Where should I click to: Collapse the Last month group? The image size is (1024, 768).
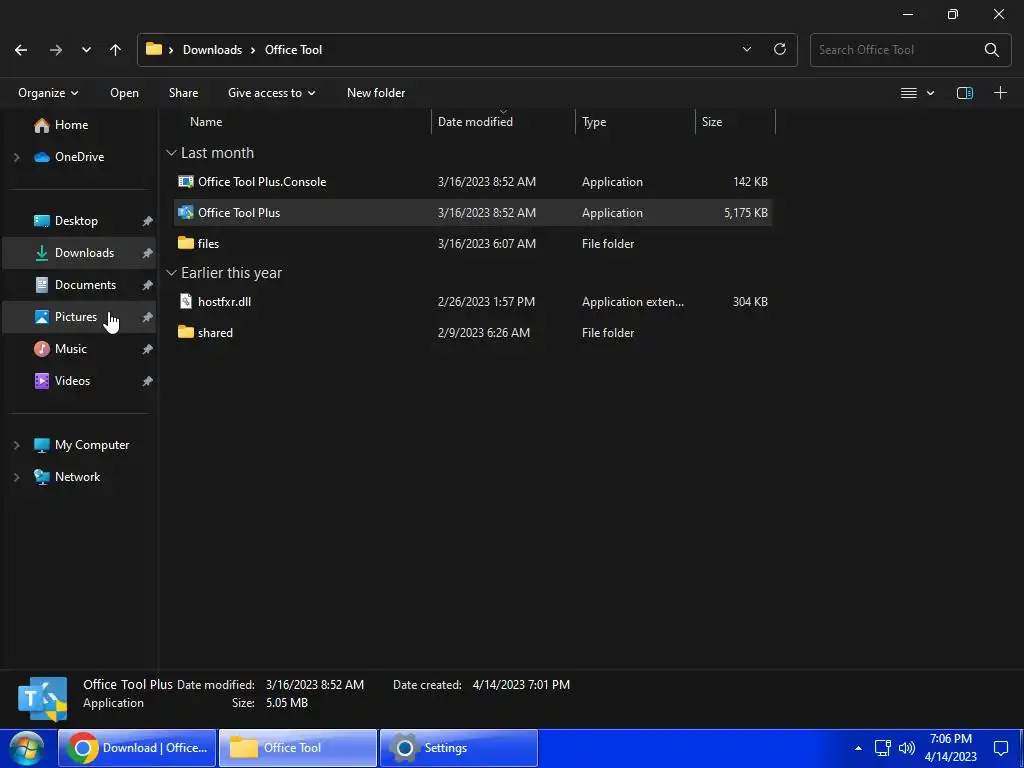171,153
